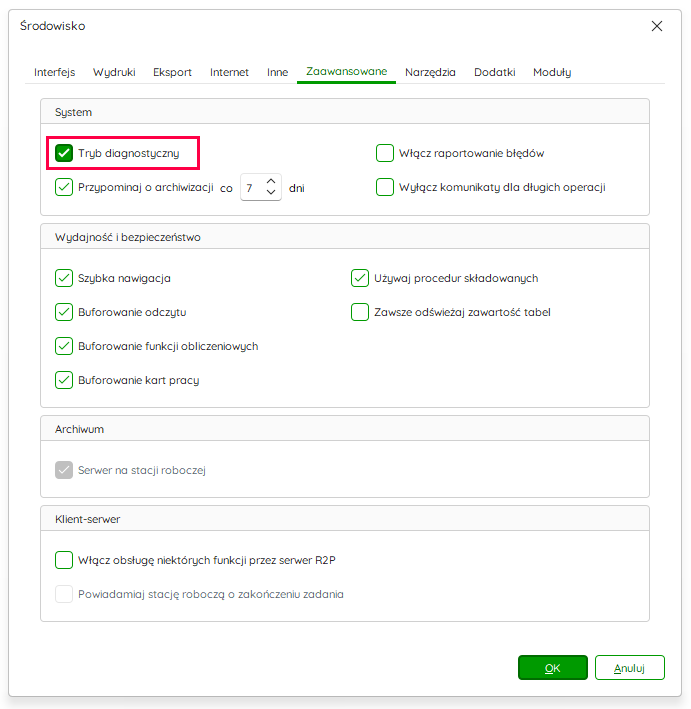
Task: Go to the Eksport tab
Action: point(172,72)
